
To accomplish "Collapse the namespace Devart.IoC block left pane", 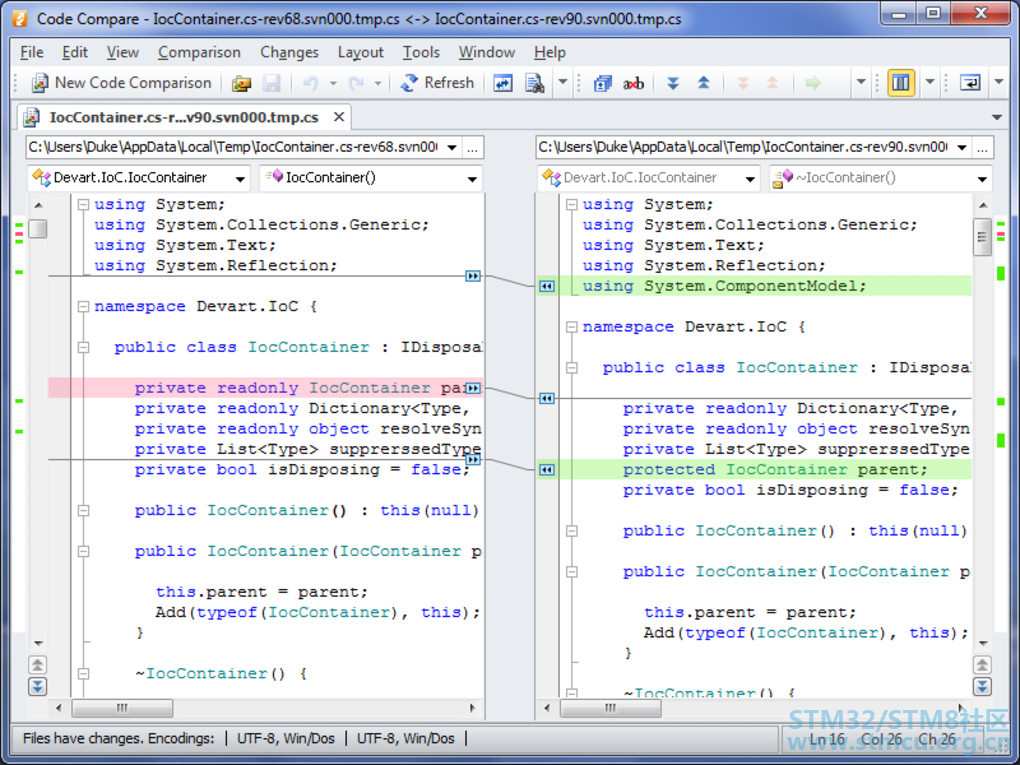I will point(83,306).
